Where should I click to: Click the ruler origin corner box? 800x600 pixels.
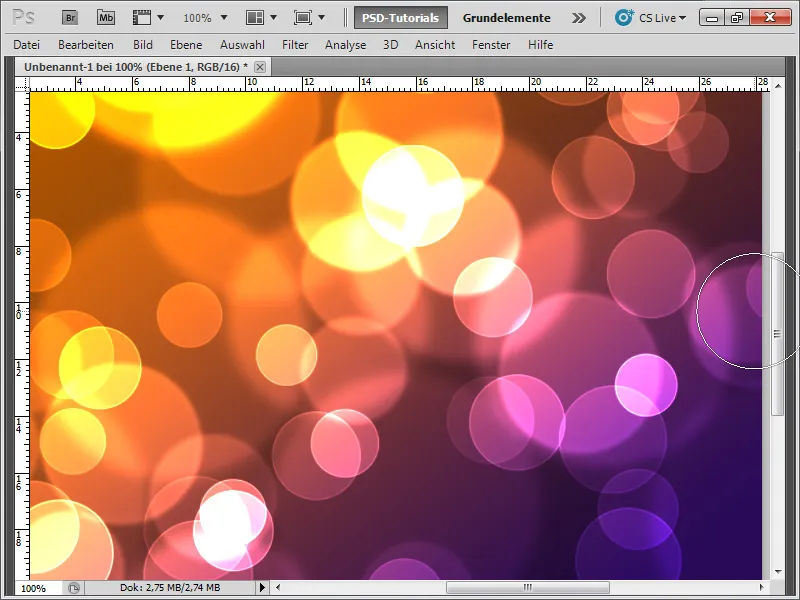coord(22,85)
